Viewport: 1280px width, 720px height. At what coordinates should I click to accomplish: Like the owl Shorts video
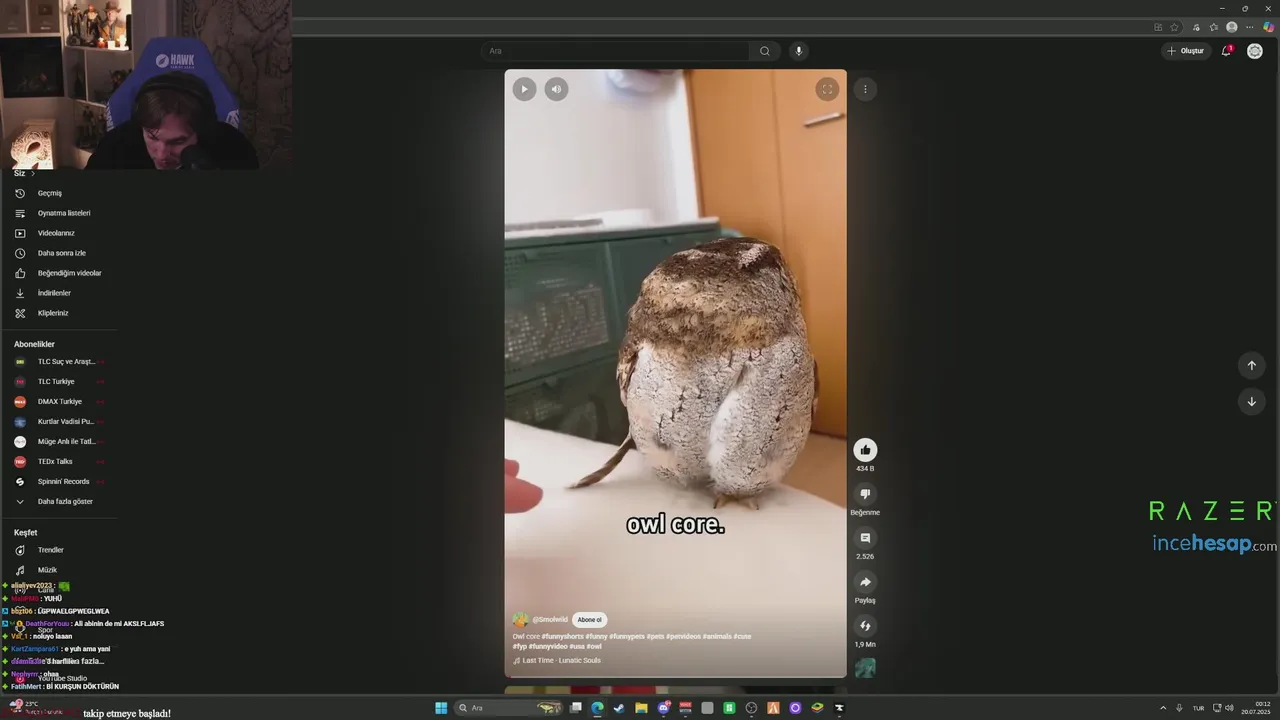(865, 450)
